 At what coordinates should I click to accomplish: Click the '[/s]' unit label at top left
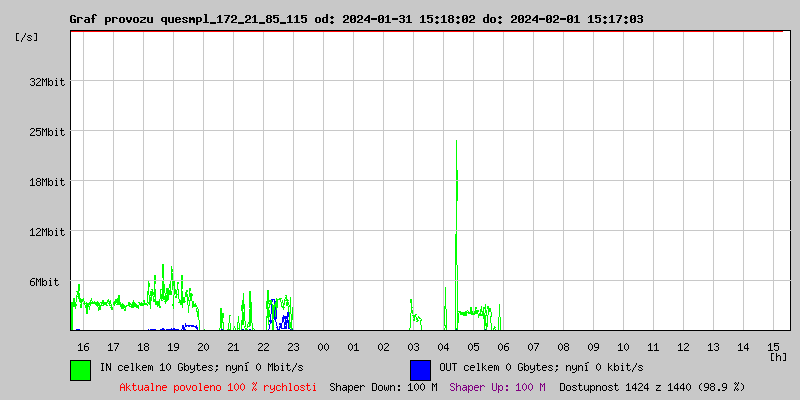click(28, 37)
